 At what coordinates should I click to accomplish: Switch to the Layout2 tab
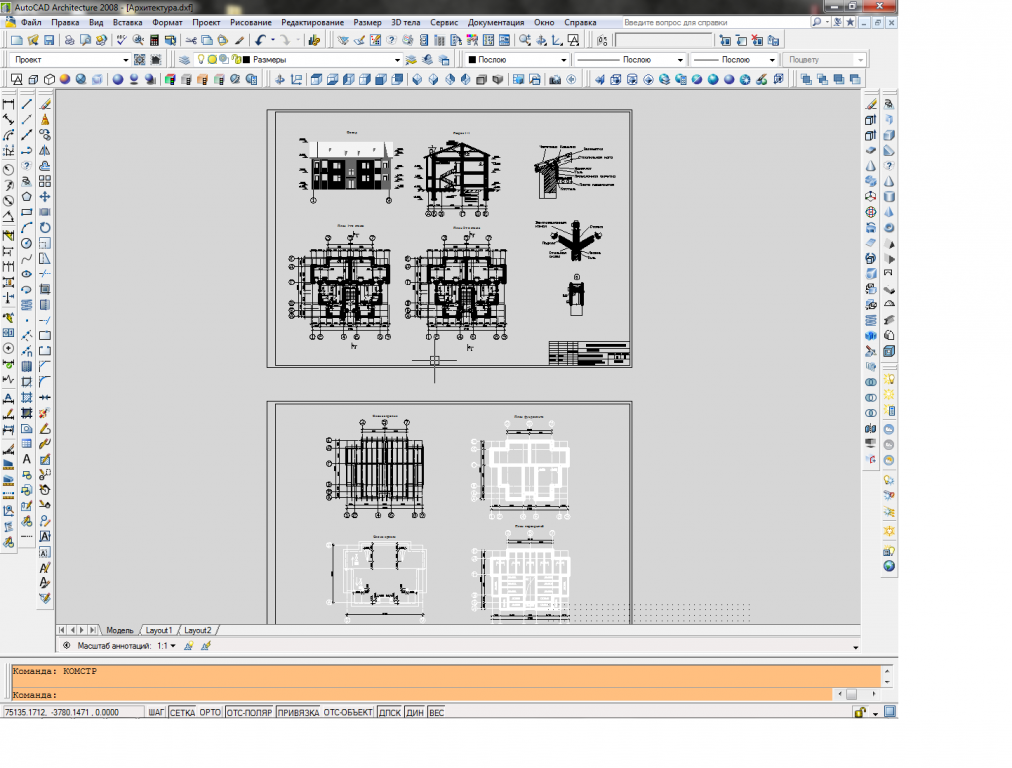[x=197, y=630]
